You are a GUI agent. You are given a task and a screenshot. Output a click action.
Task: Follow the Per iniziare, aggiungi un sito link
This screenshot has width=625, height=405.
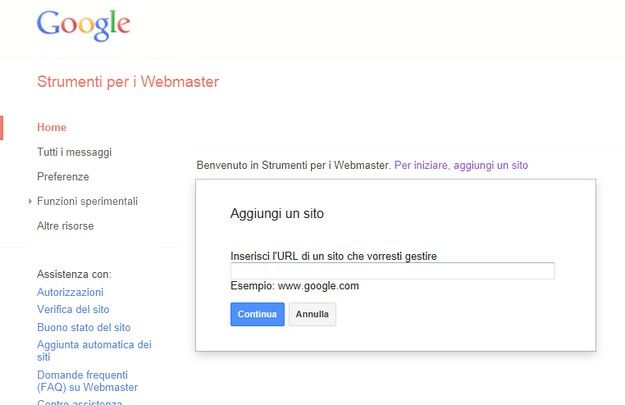point(461,165)
